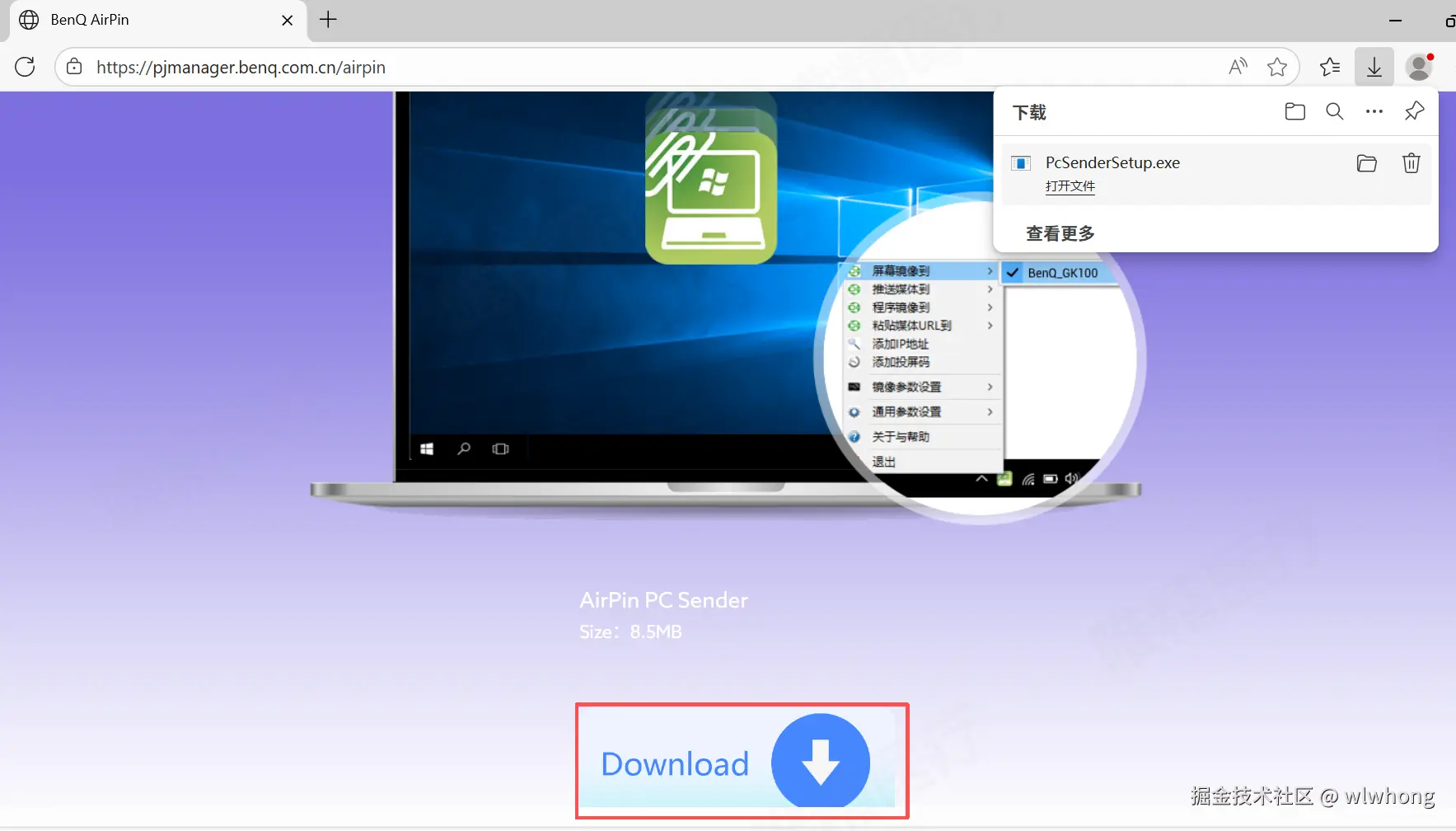The width and height of the screenshot is (1456, 831).
Task: Search downloads with magnifier icon
Action: click(1335, 111)
